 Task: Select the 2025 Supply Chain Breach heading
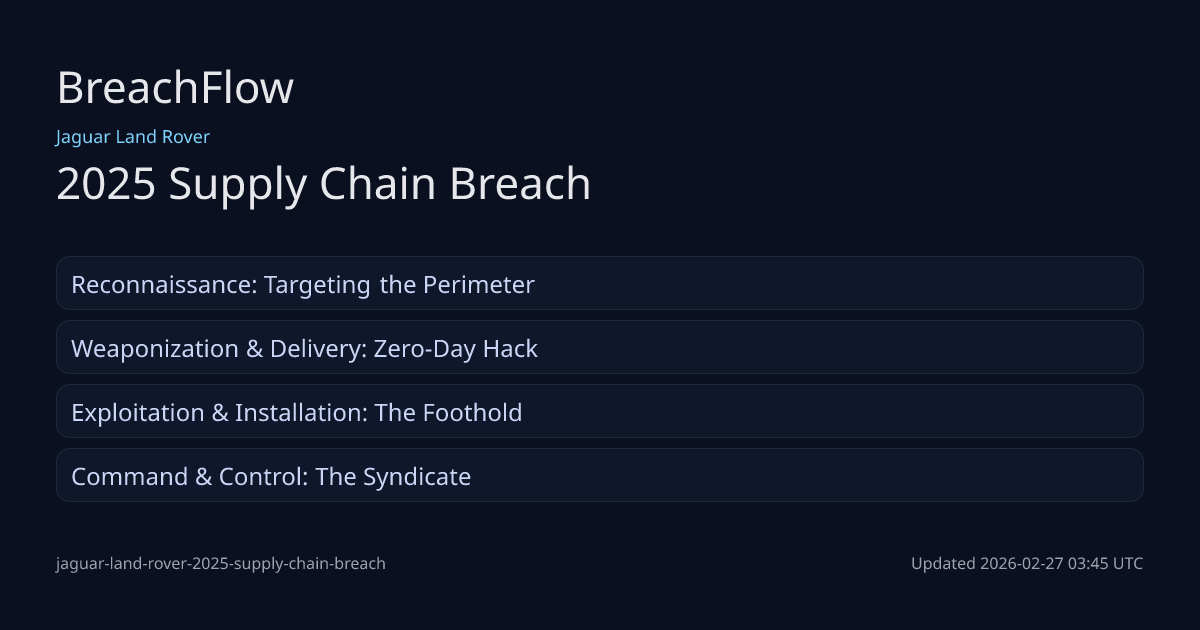(x=323, y=184)
